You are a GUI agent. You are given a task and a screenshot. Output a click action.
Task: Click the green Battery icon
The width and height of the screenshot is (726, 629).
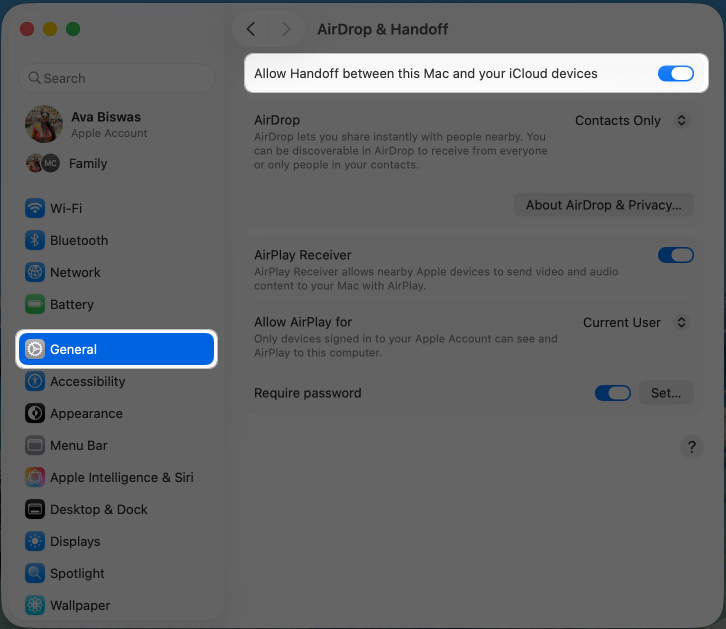(x=35, y=304)
